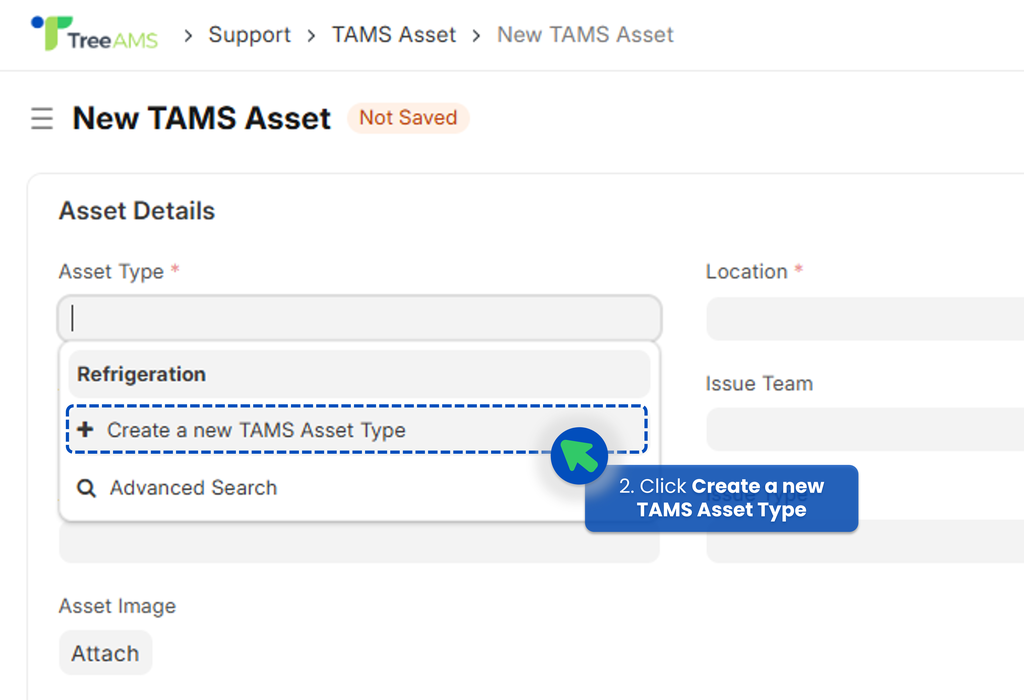The width and height of the screenshot is (1024, 700).
Task: Open the Issue Team field
Action: (865, 430)
